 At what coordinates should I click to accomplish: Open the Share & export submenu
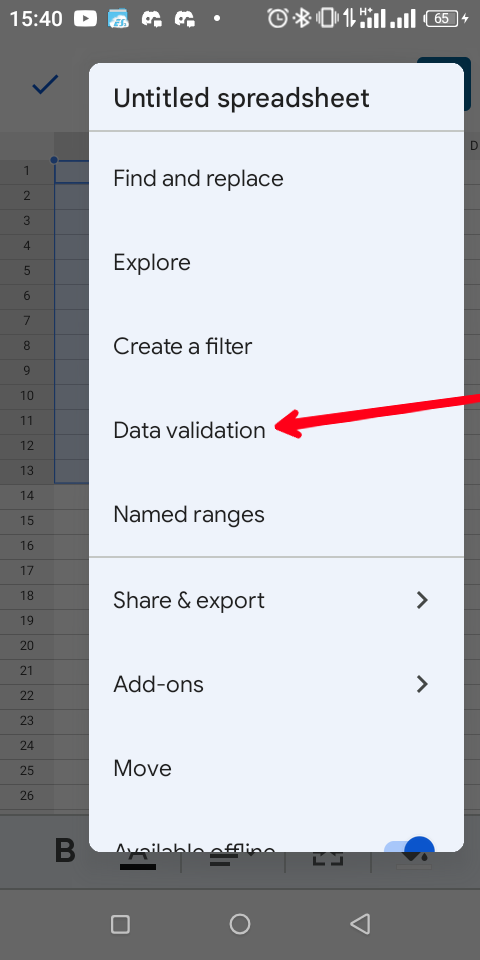coord(276,600)
